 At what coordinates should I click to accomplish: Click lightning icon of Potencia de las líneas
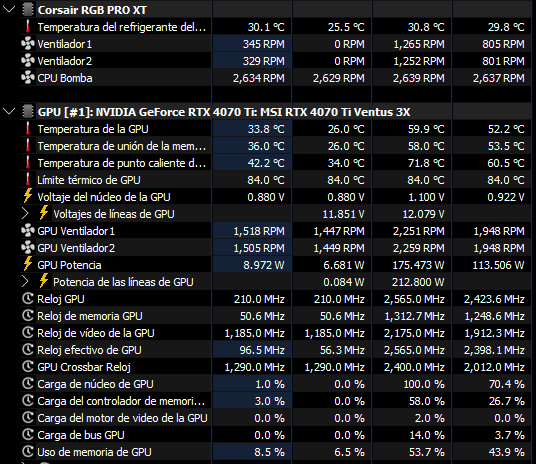[x=44, y=281]
